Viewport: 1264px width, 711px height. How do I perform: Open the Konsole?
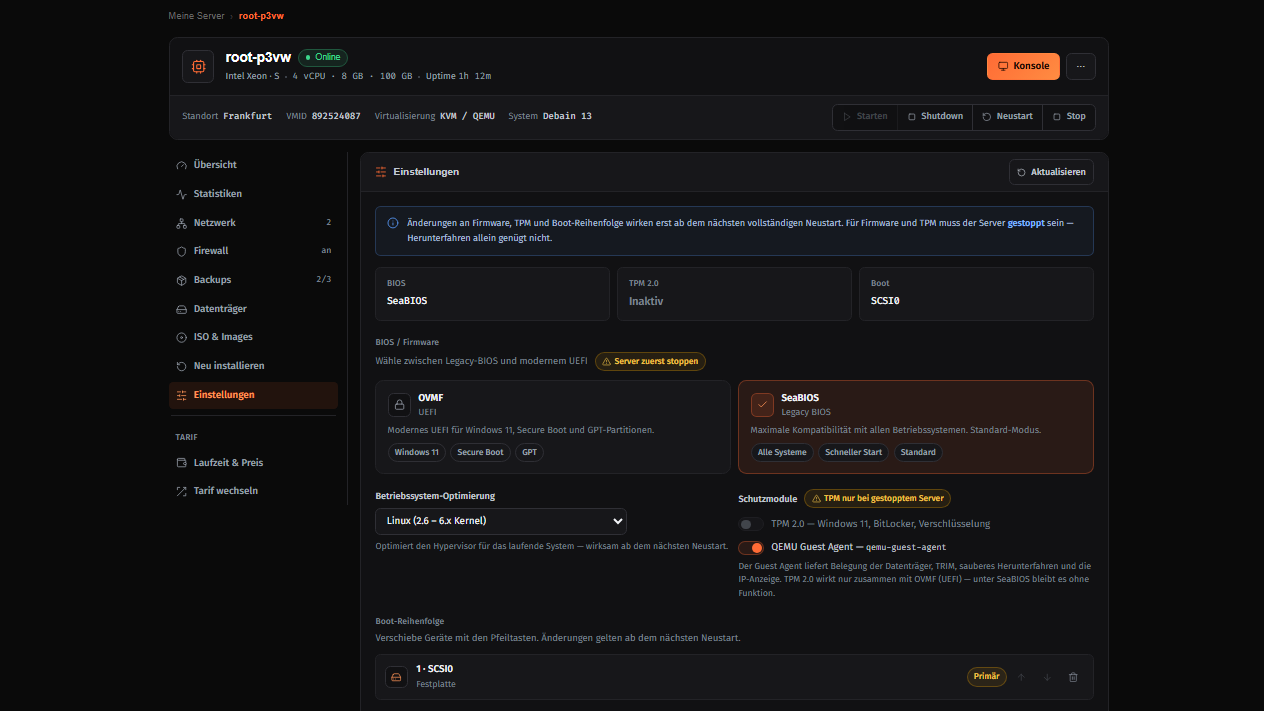pos(1023,66)
